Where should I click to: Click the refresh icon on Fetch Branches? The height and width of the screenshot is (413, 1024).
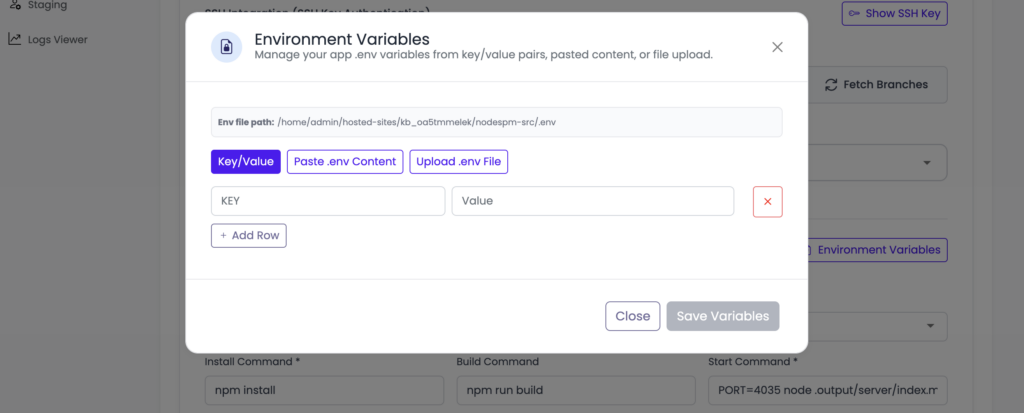click(831, 84)
